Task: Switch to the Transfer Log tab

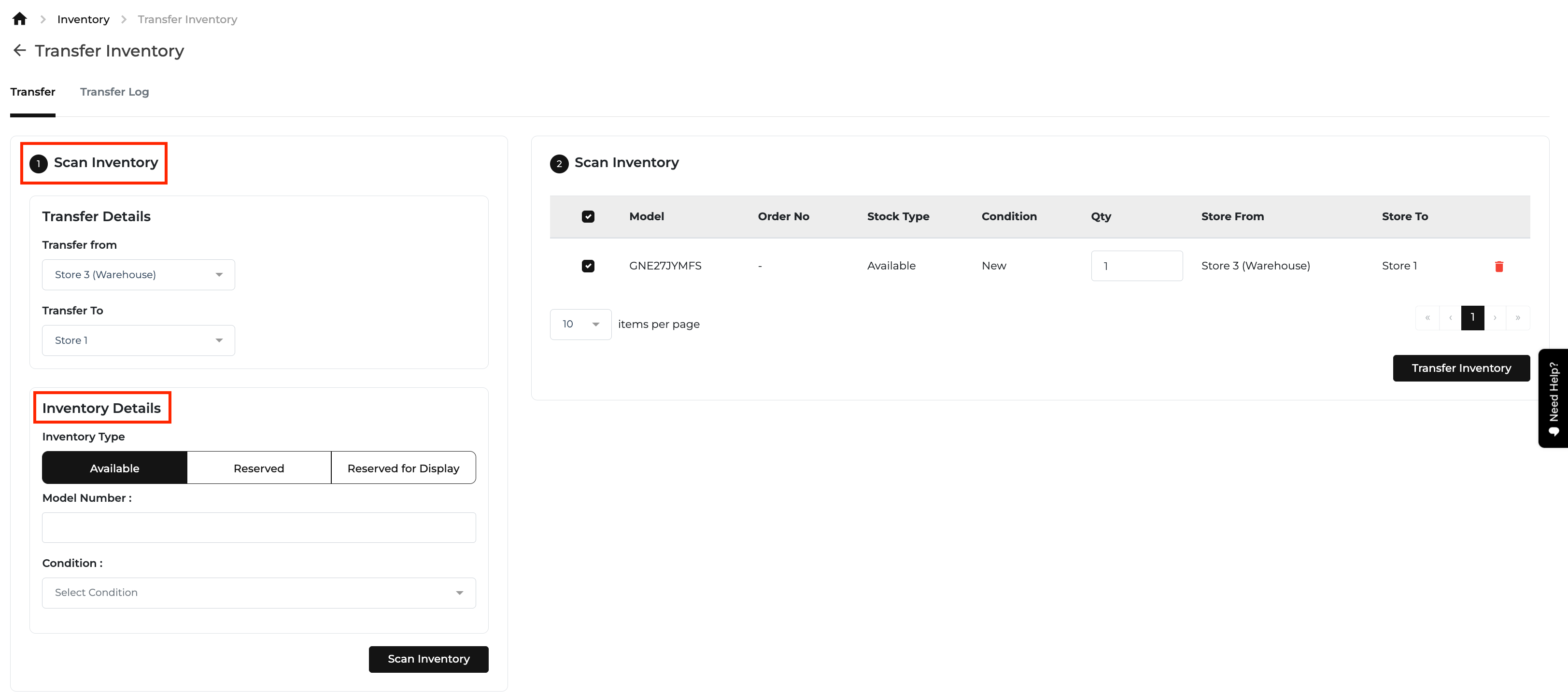Action: [x=114, y=92]
